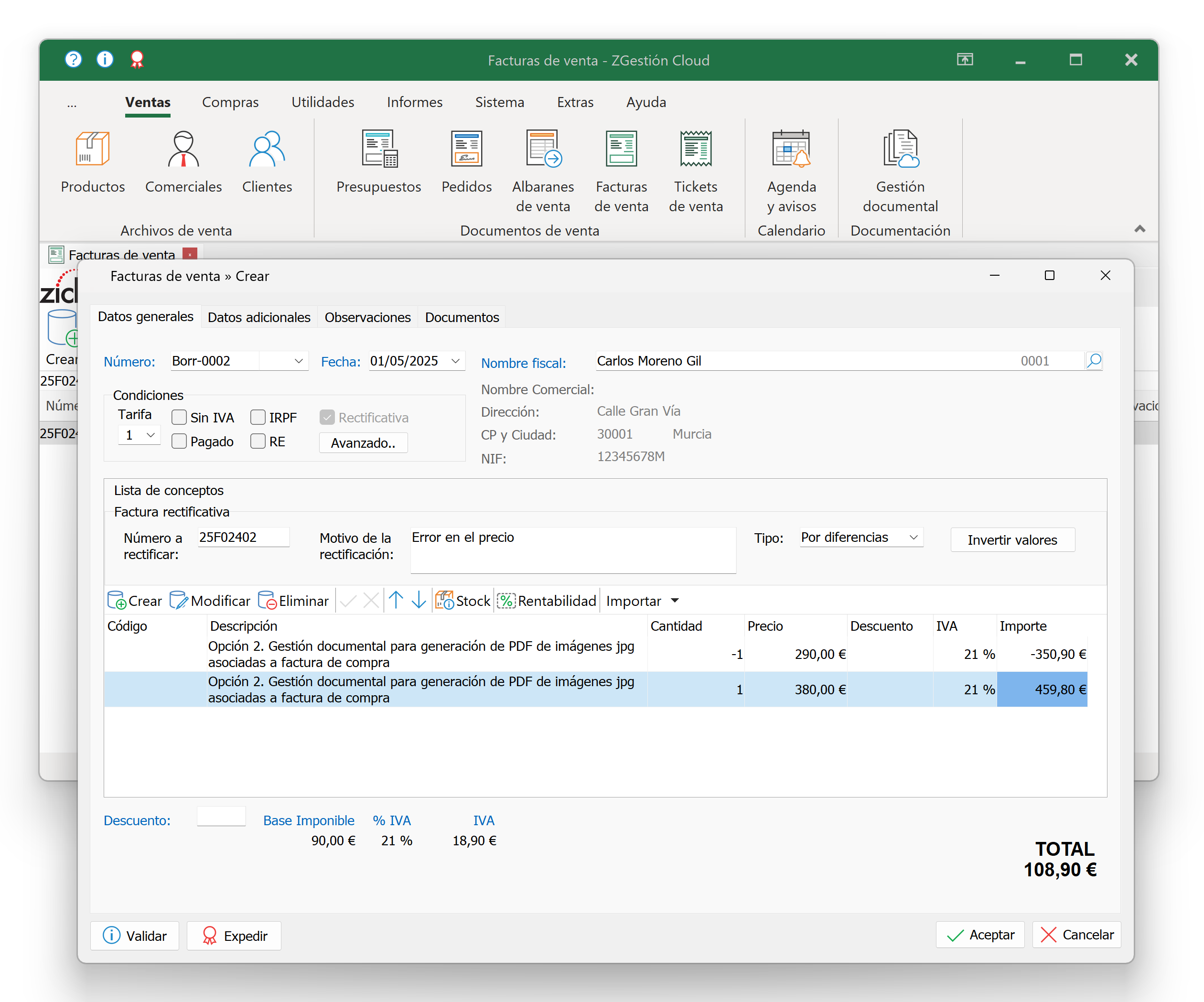Open Agenda y avisos calendar
The height and width of the screenshot is (1002, 1204).
[x=791, y=172]
